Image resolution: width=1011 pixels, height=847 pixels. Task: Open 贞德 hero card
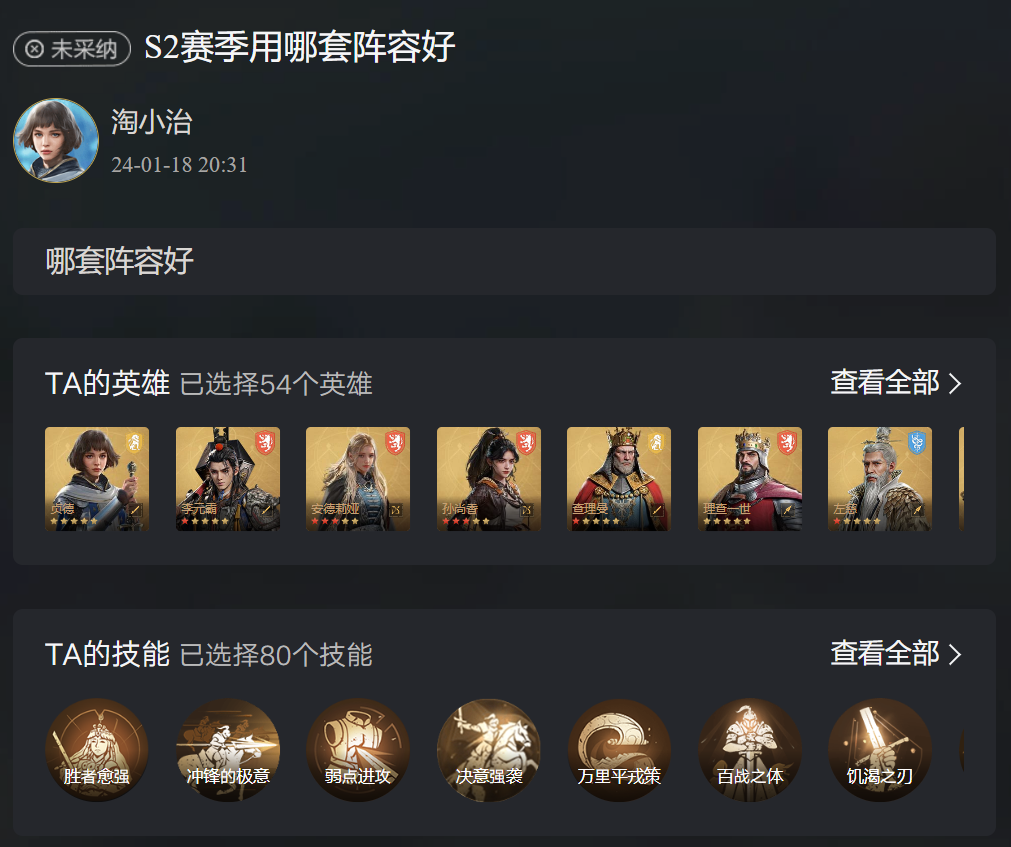pyautogui.click(x=97, y=479)
